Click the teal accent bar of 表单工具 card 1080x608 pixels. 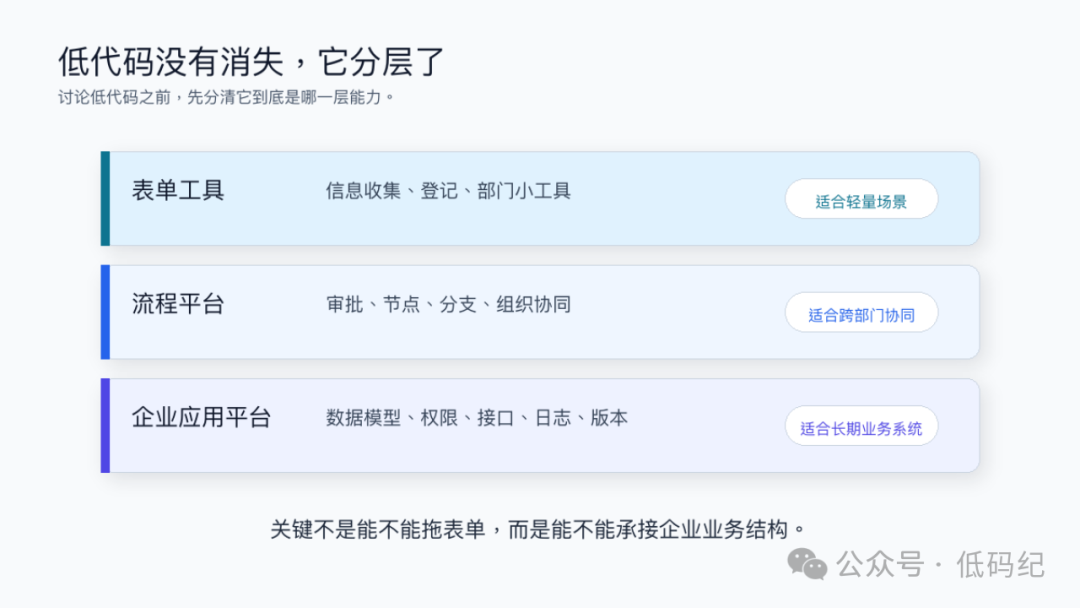tap(105, 198)
